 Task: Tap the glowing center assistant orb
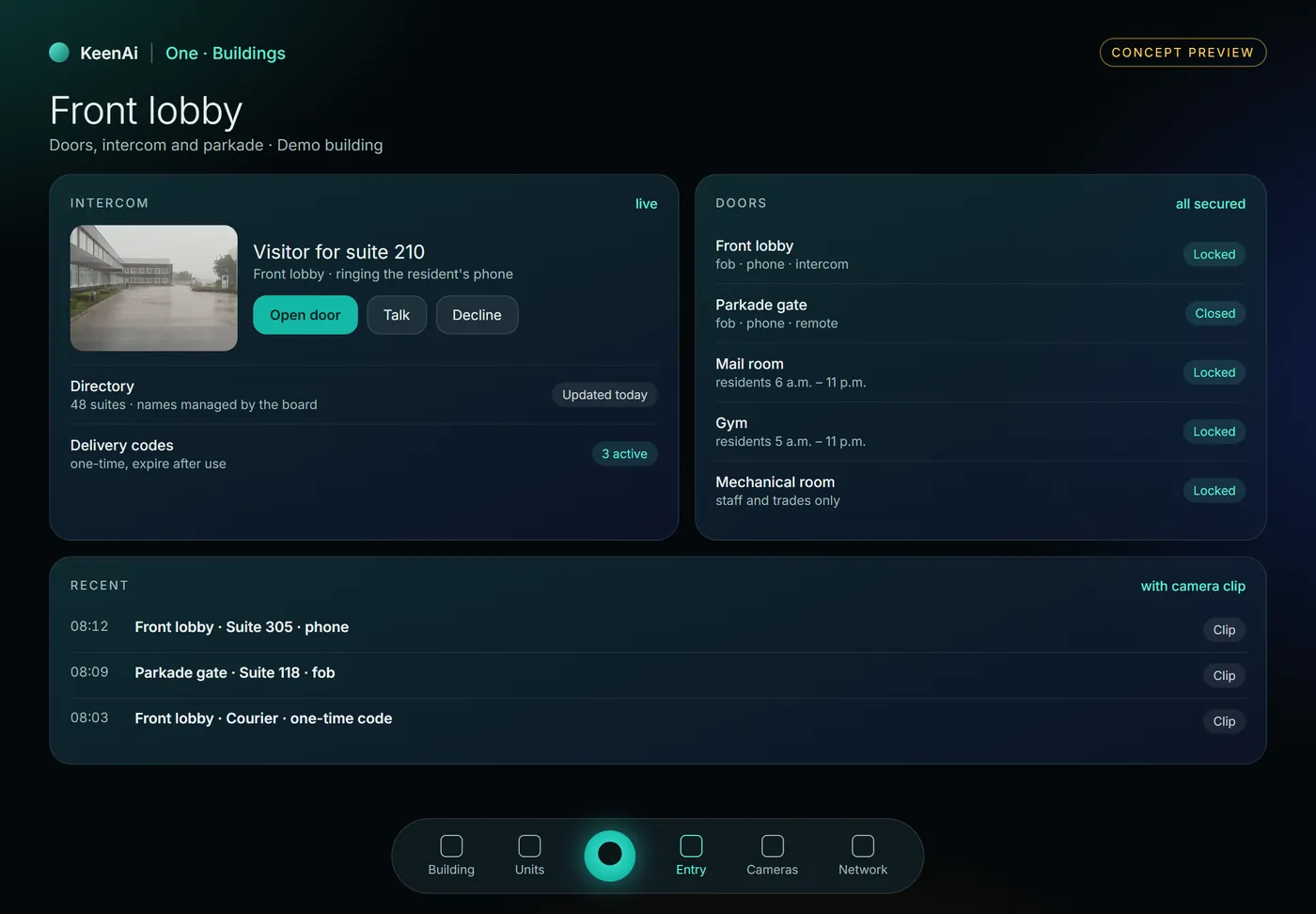(610, 855)
